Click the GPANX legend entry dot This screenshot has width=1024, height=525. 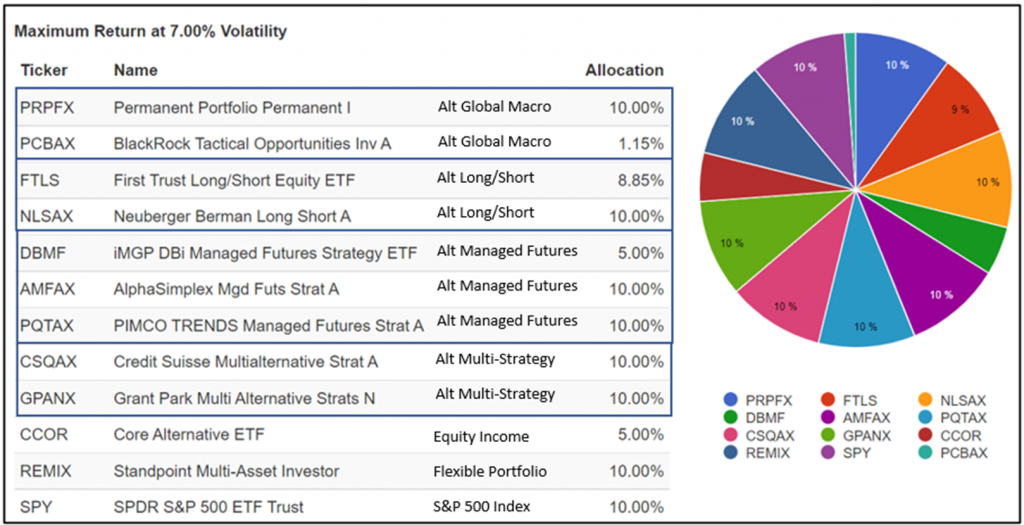[829, 435]
